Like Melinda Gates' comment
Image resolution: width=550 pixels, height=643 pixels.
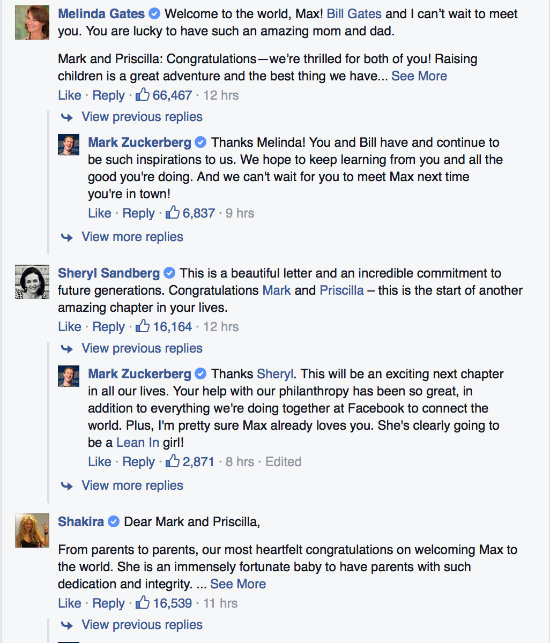pyautogui.click(x=69, y=95)
